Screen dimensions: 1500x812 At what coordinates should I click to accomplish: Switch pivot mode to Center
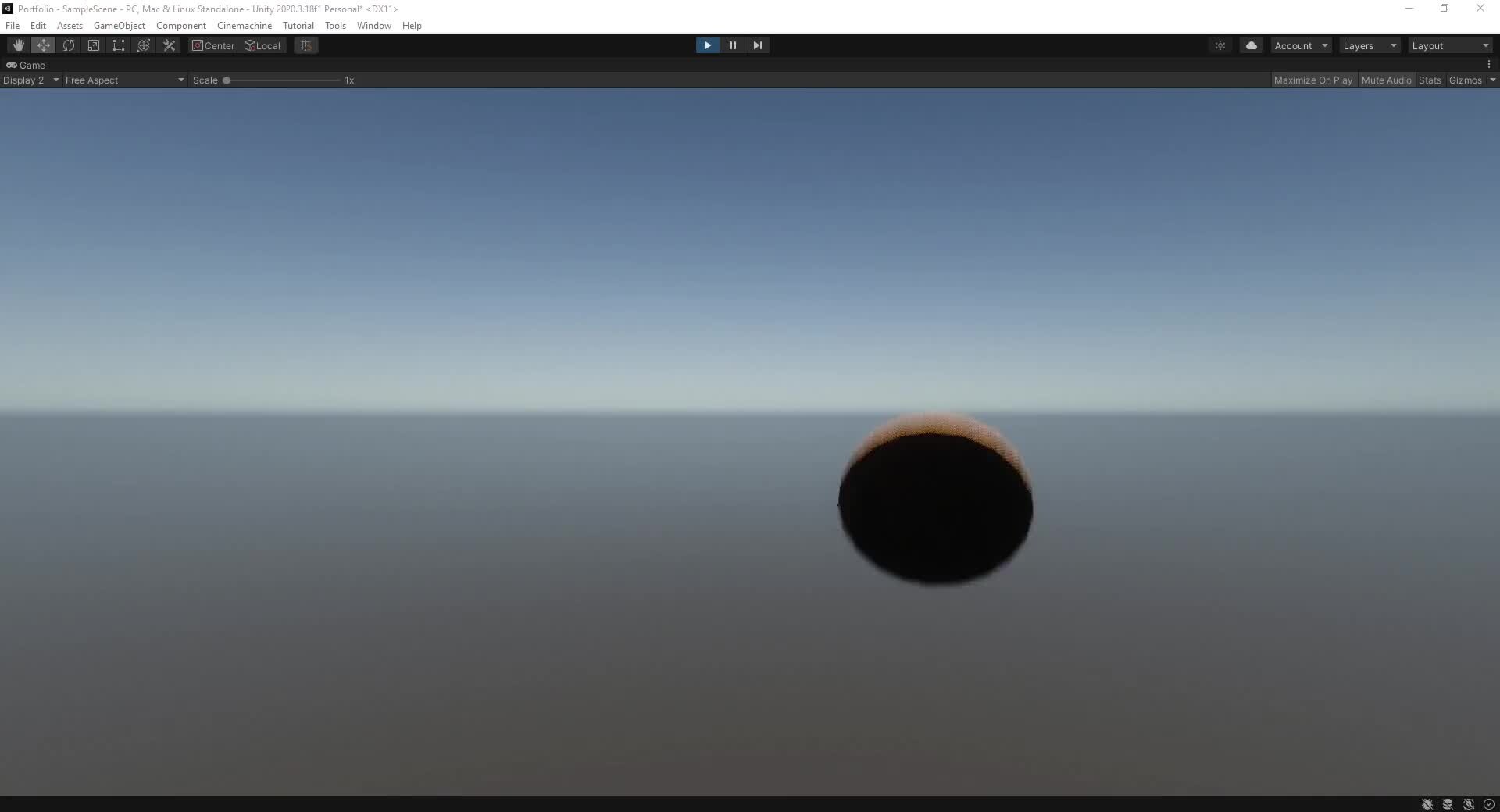click(212, 45)
